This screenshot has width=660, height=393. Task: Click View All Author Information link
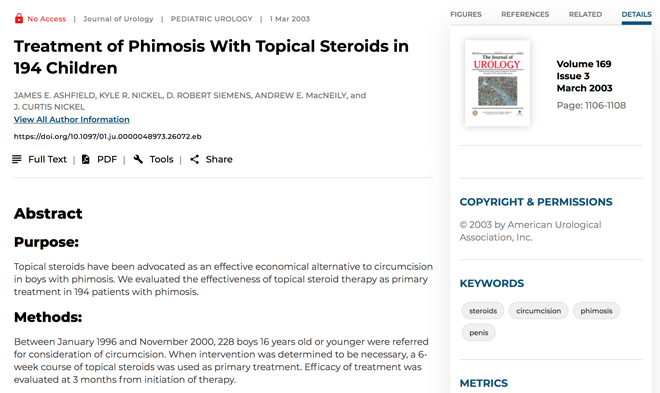72,119
